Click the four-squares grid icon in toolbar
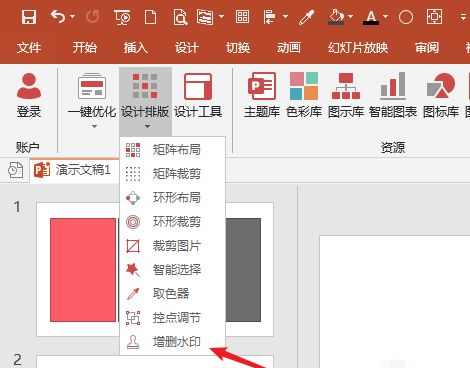This screenshot has width=470, height=368. click(x=242, y=16)
